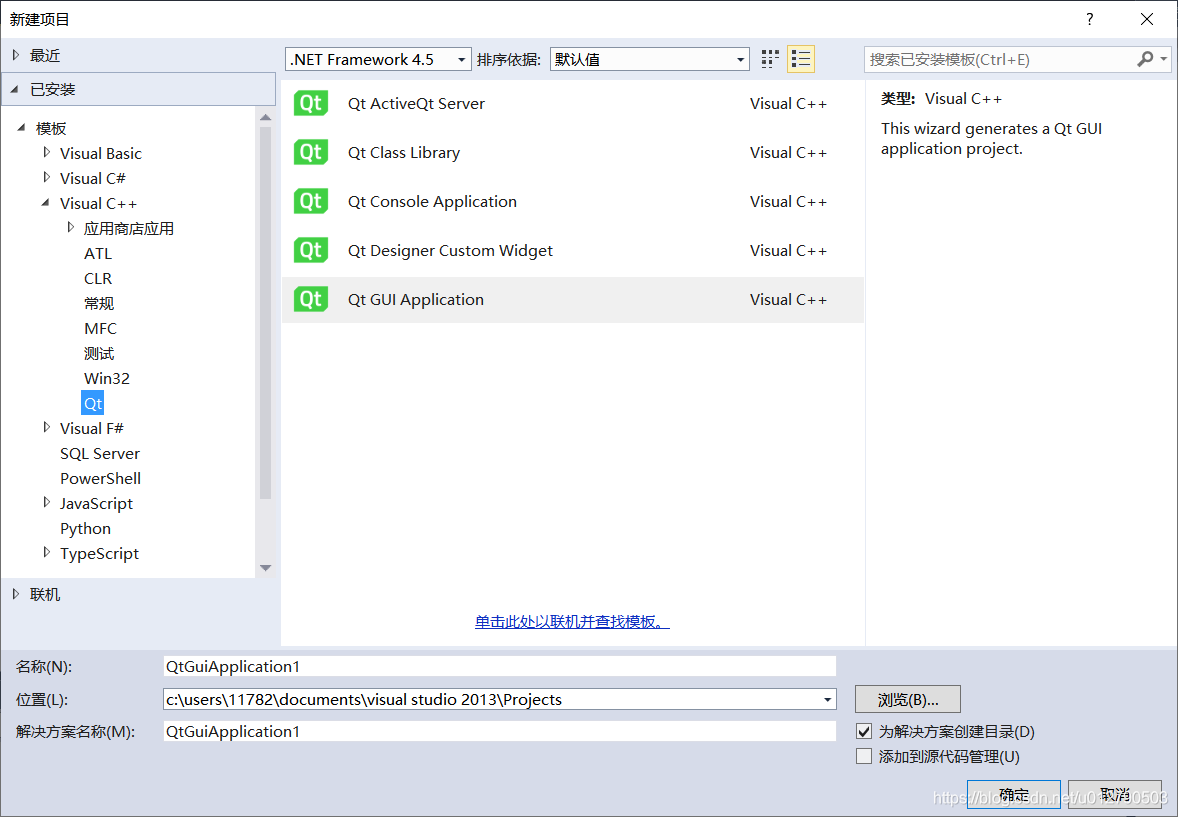The width and height of the screenshot is (1178, 817).
Task: Click the project name input field
Action: coord(500,667)
